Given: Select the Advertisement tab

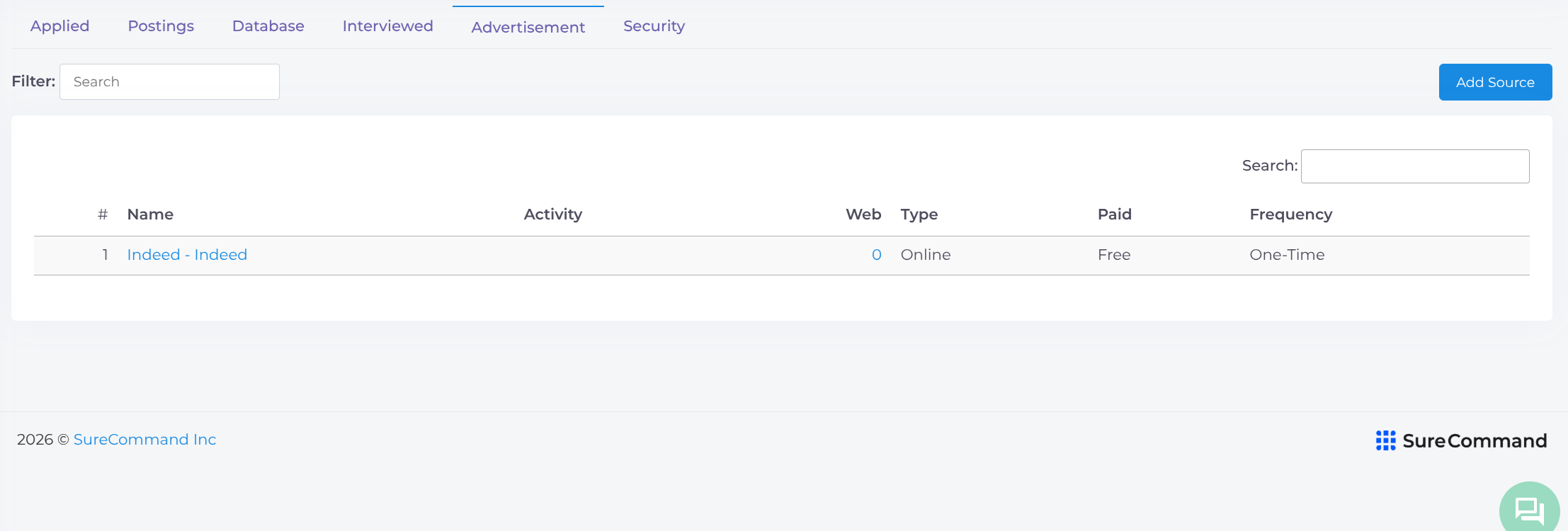Looking at the screenshot, I should coord(528,27).
